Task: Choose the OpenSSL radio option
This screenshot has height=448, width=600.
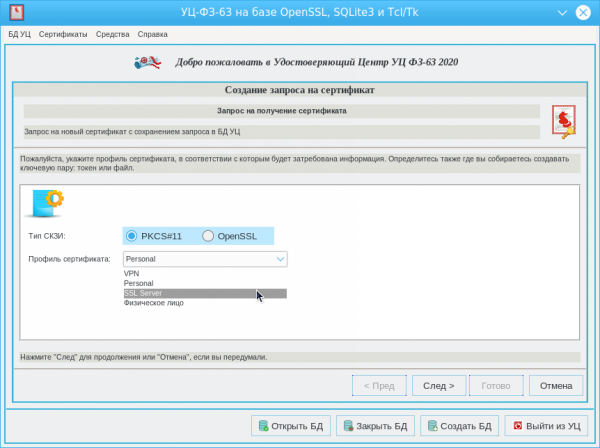Action: 208,236
